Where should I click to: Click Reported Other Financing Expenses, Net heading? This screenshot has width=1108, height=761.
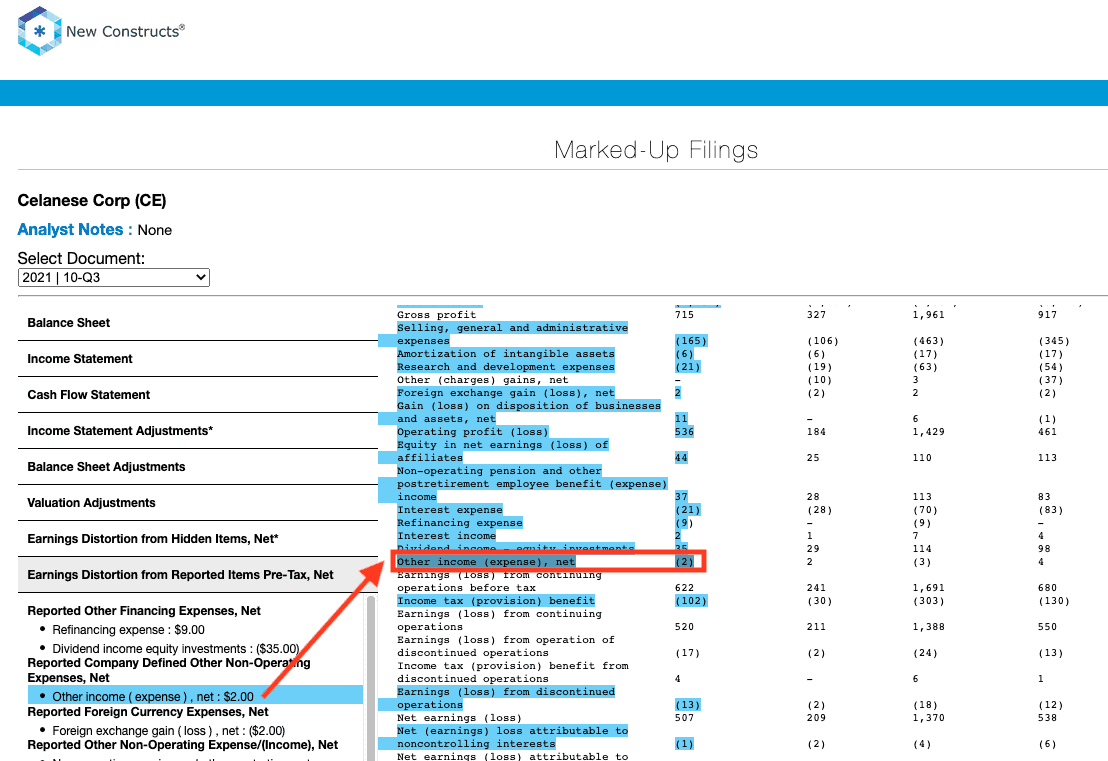pyautogui.click(x=144, y=610)
